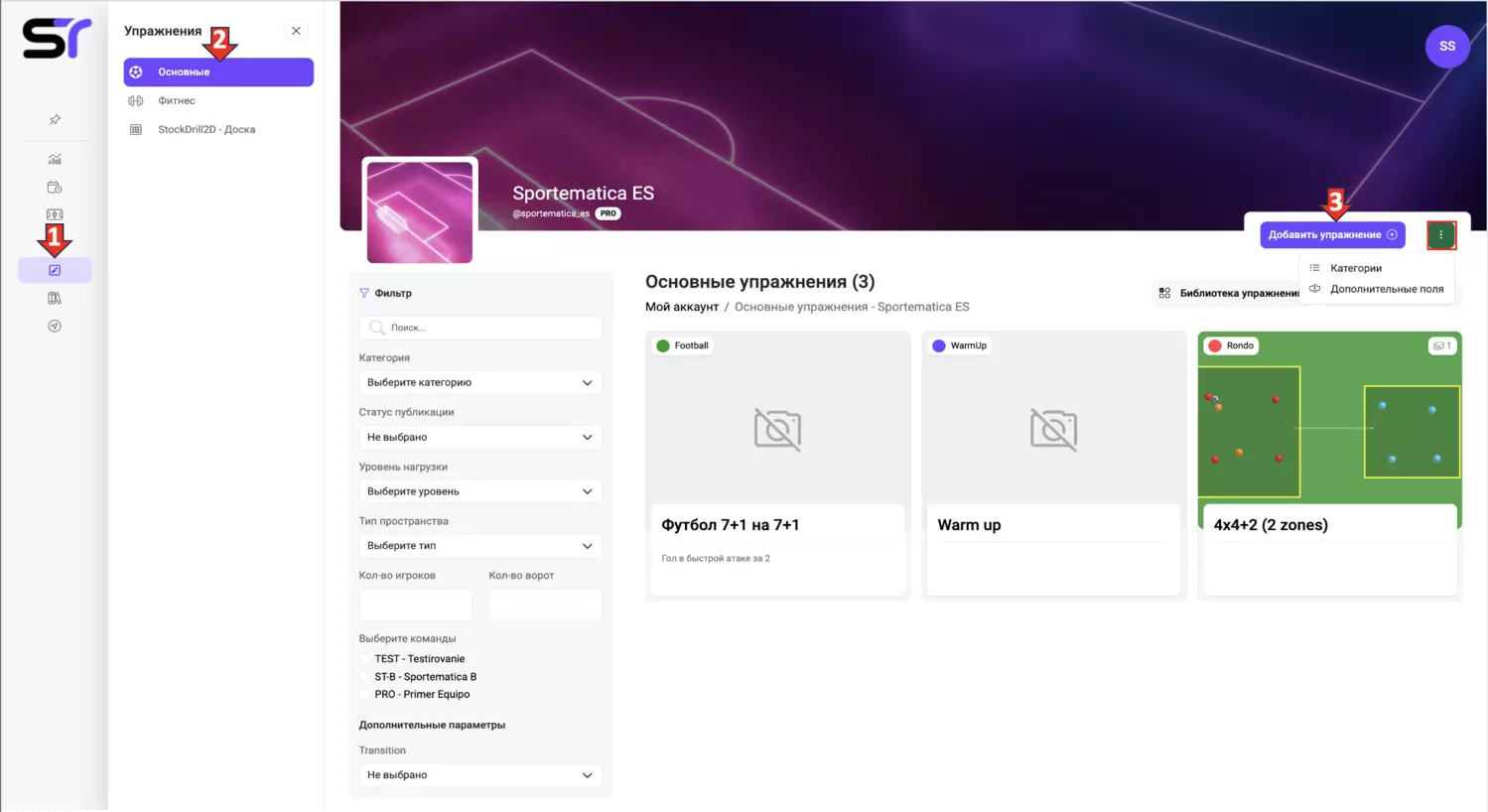Image resolution: width=1488 pixels, height=812 pixels.
Task: Select Основные in the exercises menu
Action: coord(218,71)
